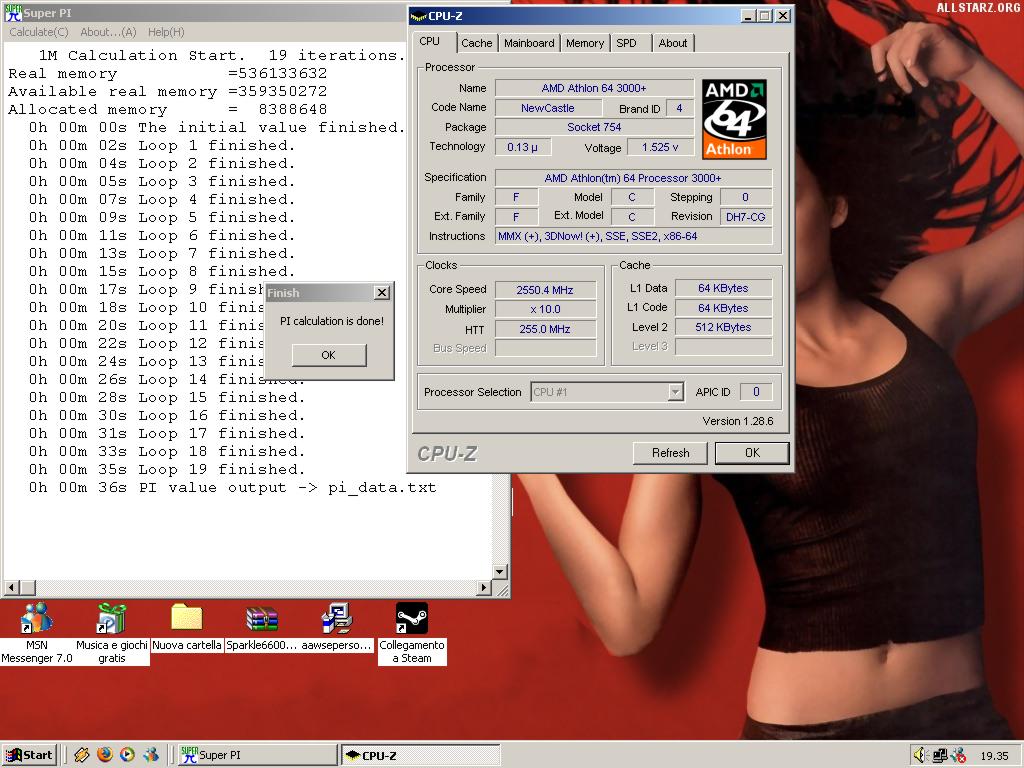Click the NewCastle code name value
Viewport: 1024px width, 768px height.
(547, 108)
